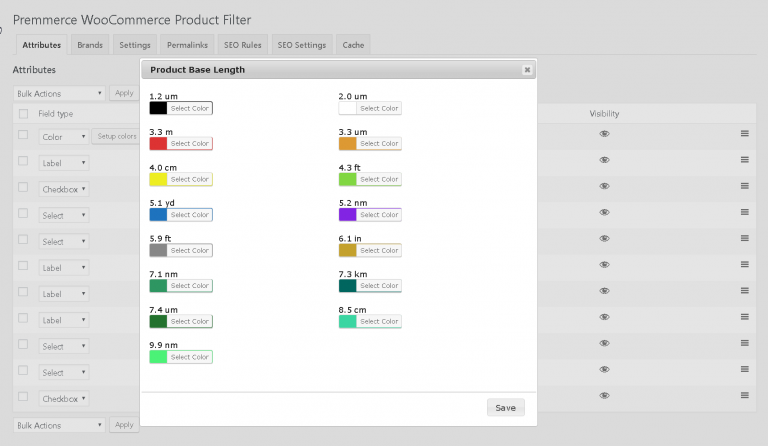Click the Setup colors button
768x446 pixels.
point(117,136)
